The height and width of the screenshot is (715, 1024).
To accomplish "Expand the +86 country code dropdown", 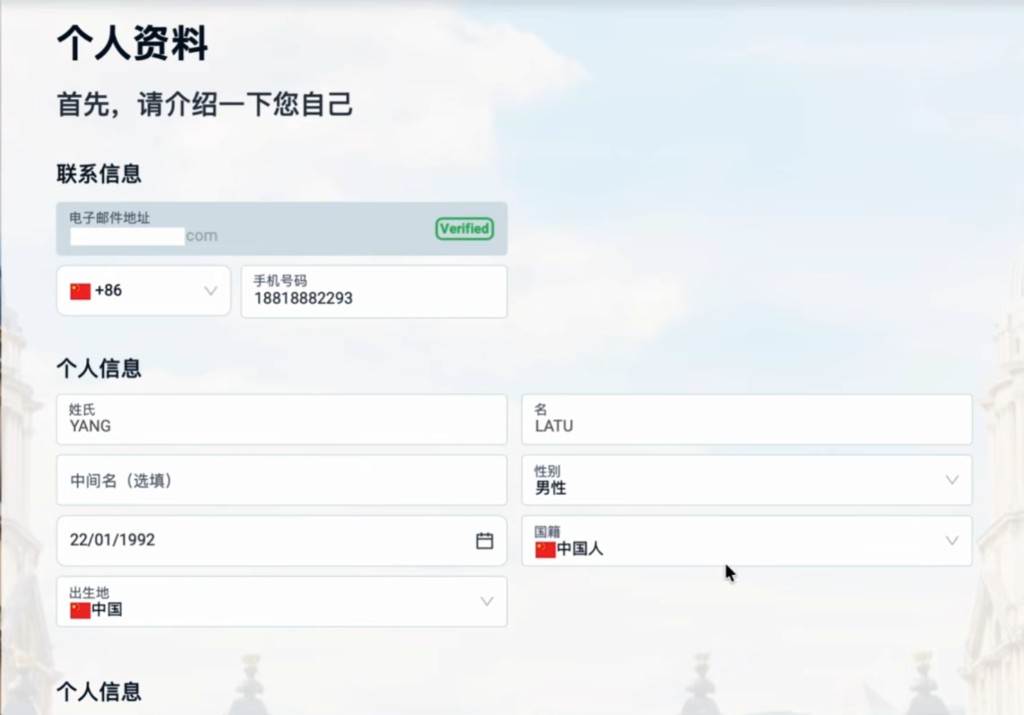I will tap(144, 291).
